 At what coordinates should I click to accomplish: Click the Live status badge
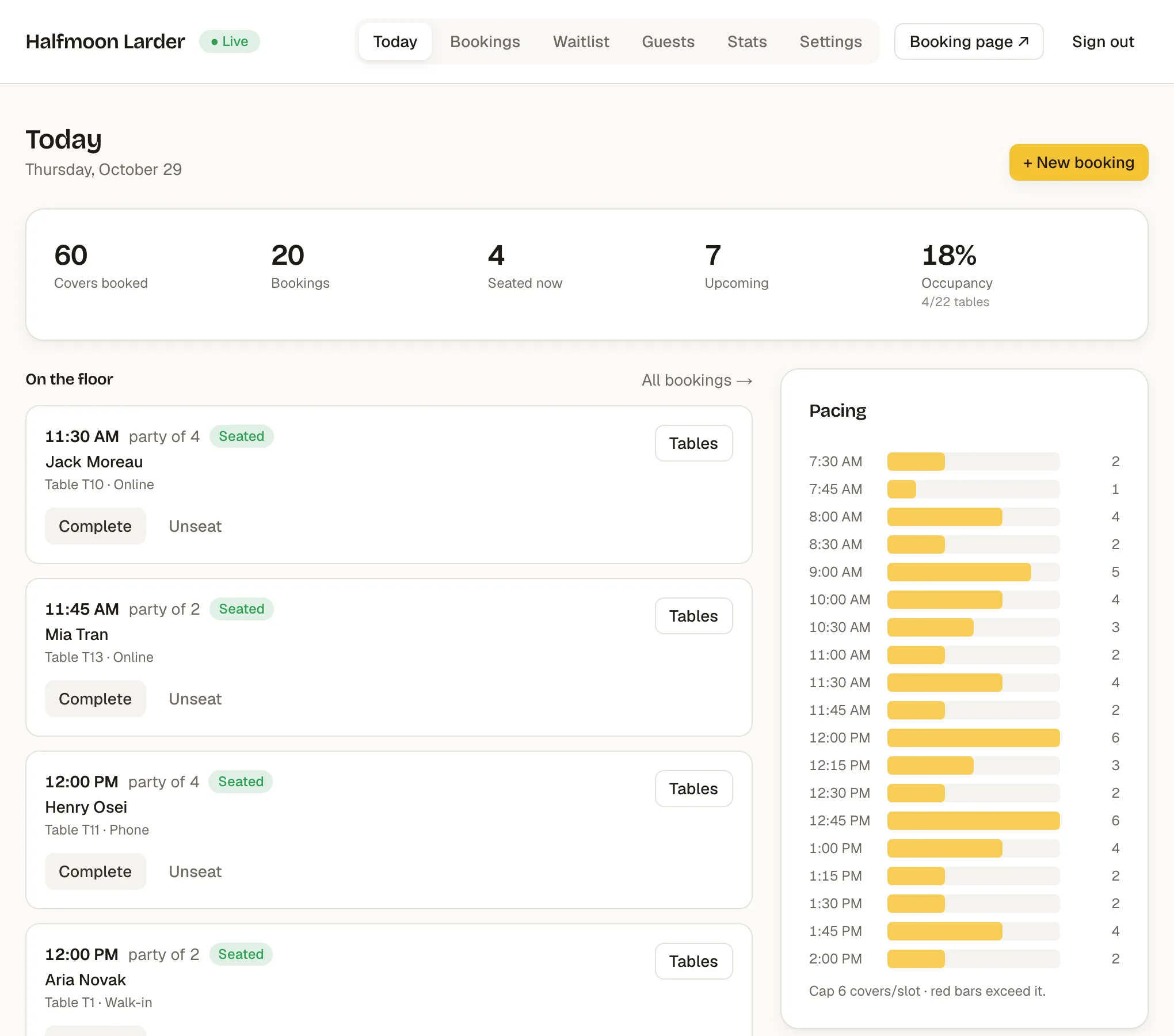coord(229,41)
